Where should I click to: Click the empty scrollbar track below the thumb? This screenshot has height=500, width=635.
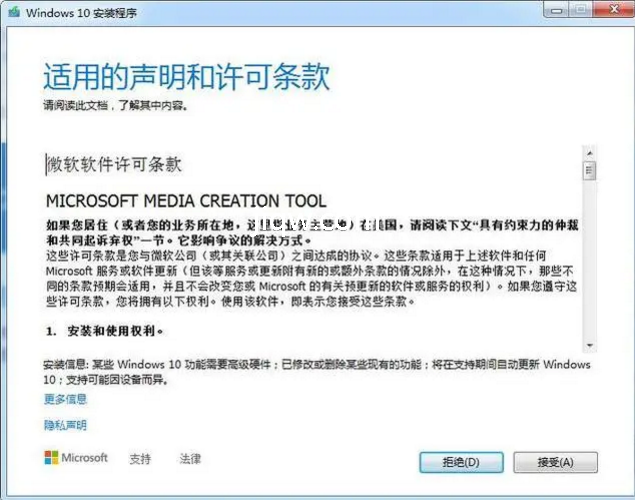click(590, 260)
